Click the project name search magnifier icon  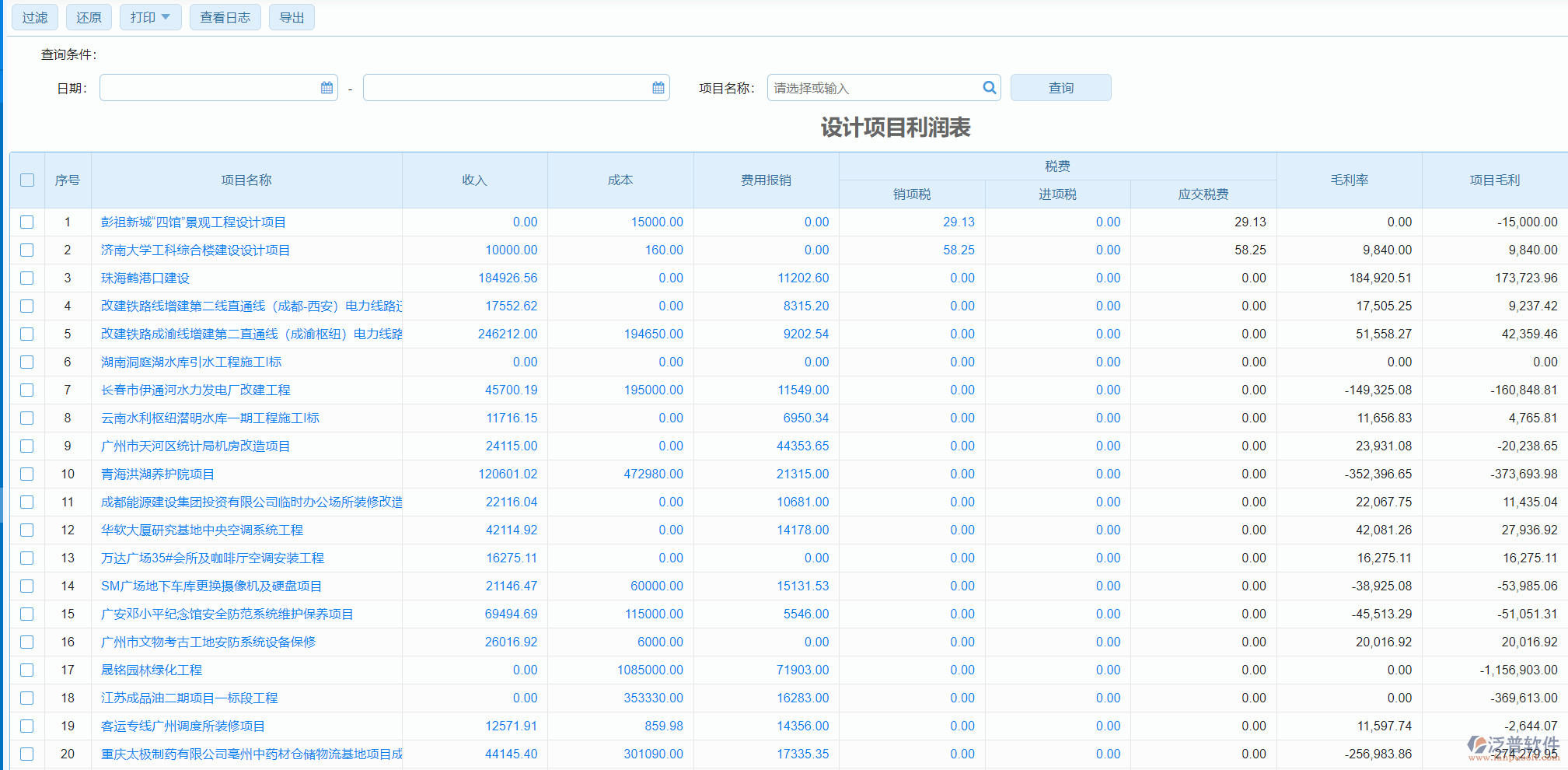click(989, 88)
